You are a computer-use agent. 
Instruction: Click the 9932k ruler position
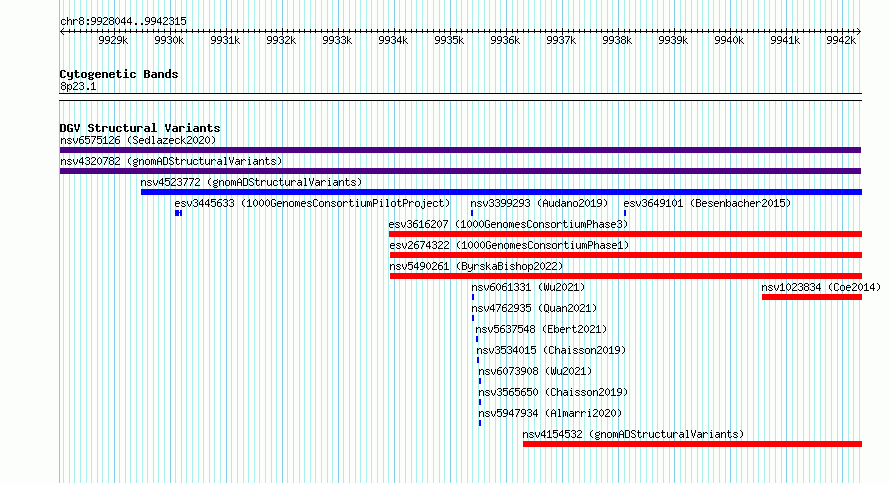pos(281,40)
